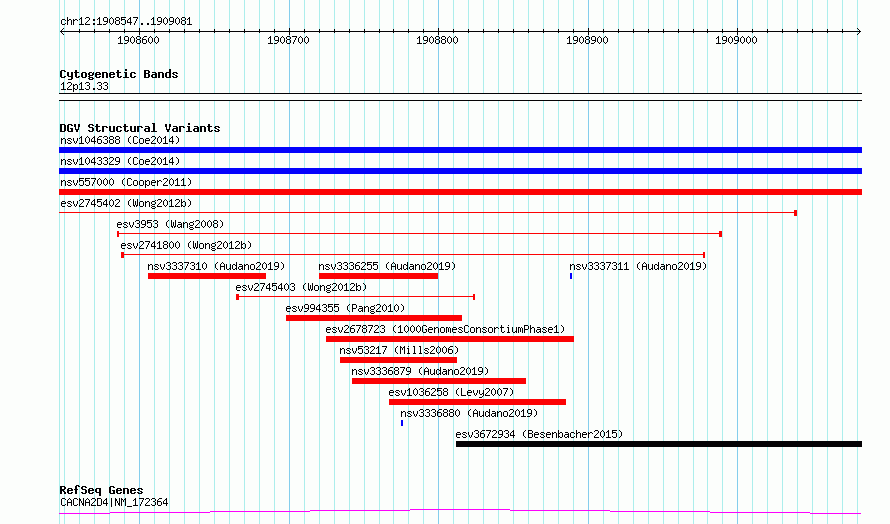The width and height of the screenshot is (890, 524).
Task: Select the esv3672934 (Besenbacher2015) label
Action: (539, 434)
